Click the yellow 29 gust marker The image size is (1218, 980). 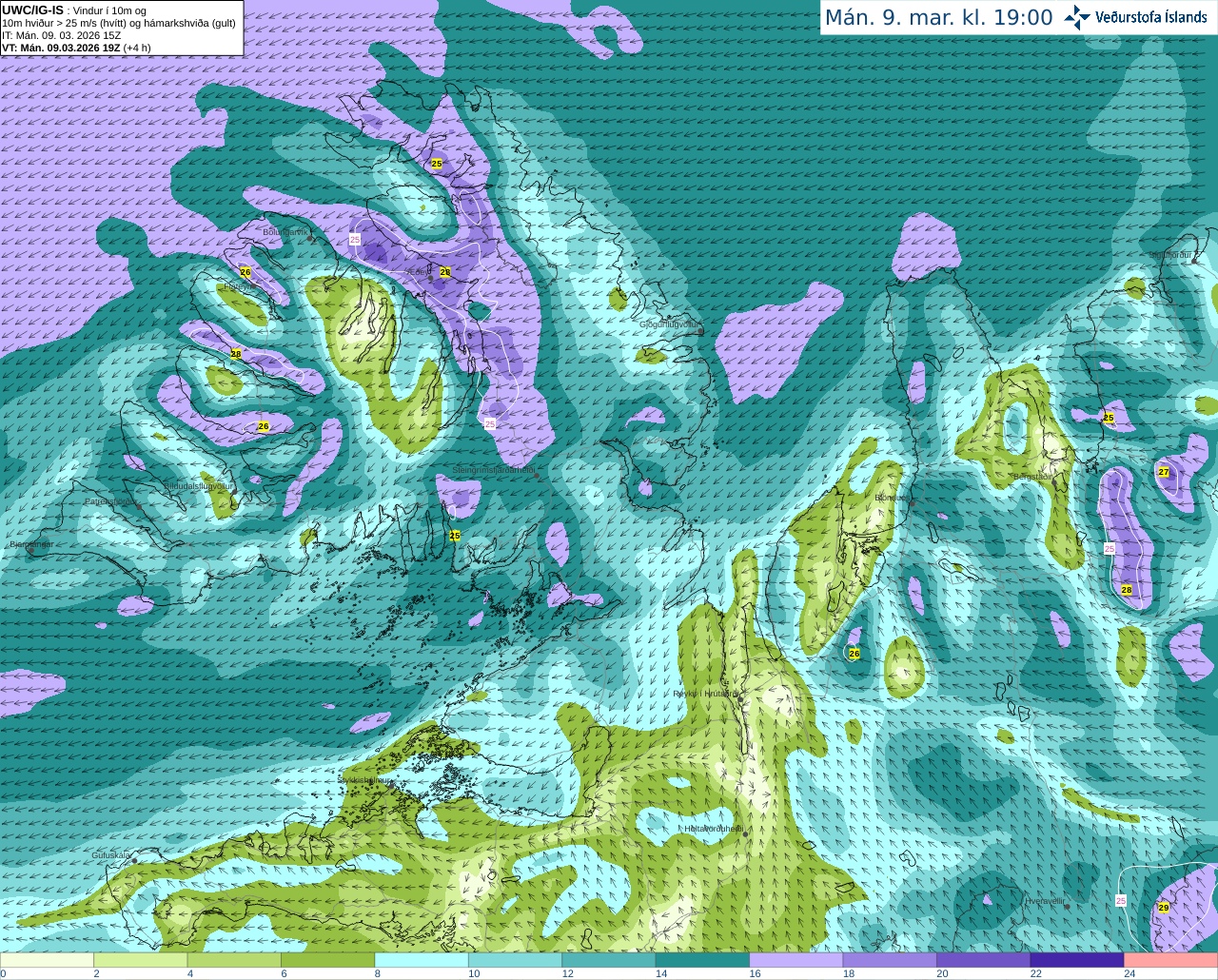click(1164, 908)
